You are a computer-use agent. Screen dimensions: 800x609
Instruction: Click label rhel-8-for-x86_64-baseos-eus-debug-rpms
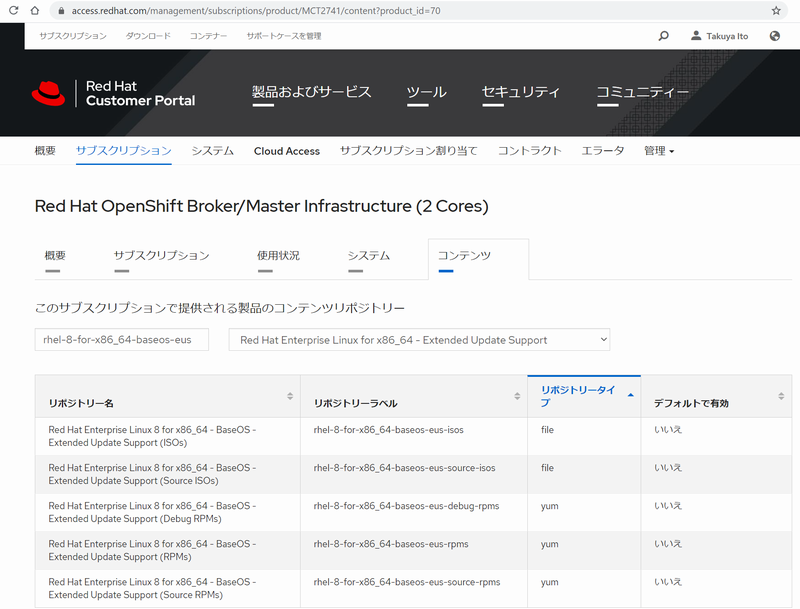pos(406,506)
